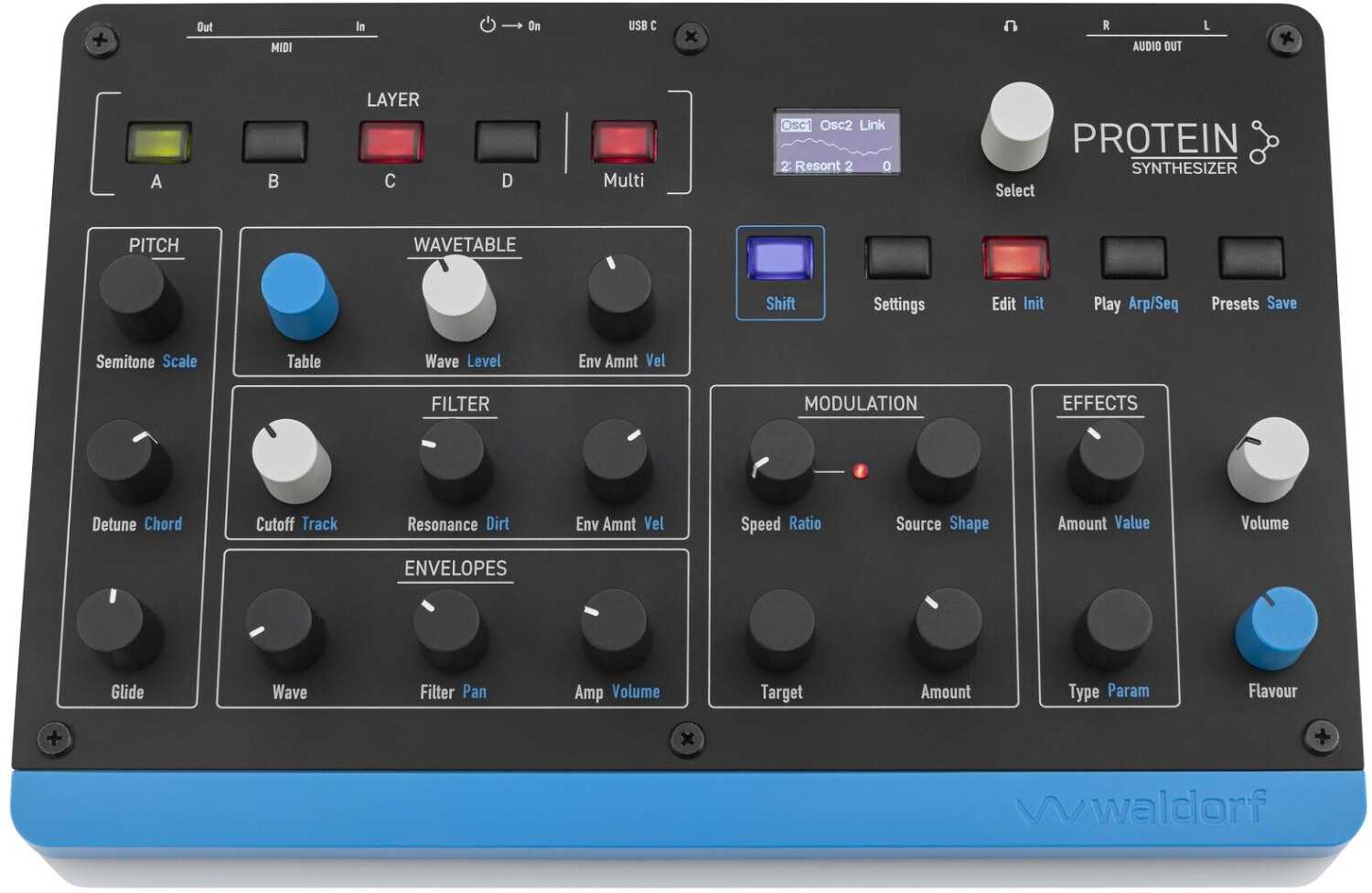Screen dimensions: 1372x893
Task: Click the filter Resonance Dirt knob
Action: [455, 458]
